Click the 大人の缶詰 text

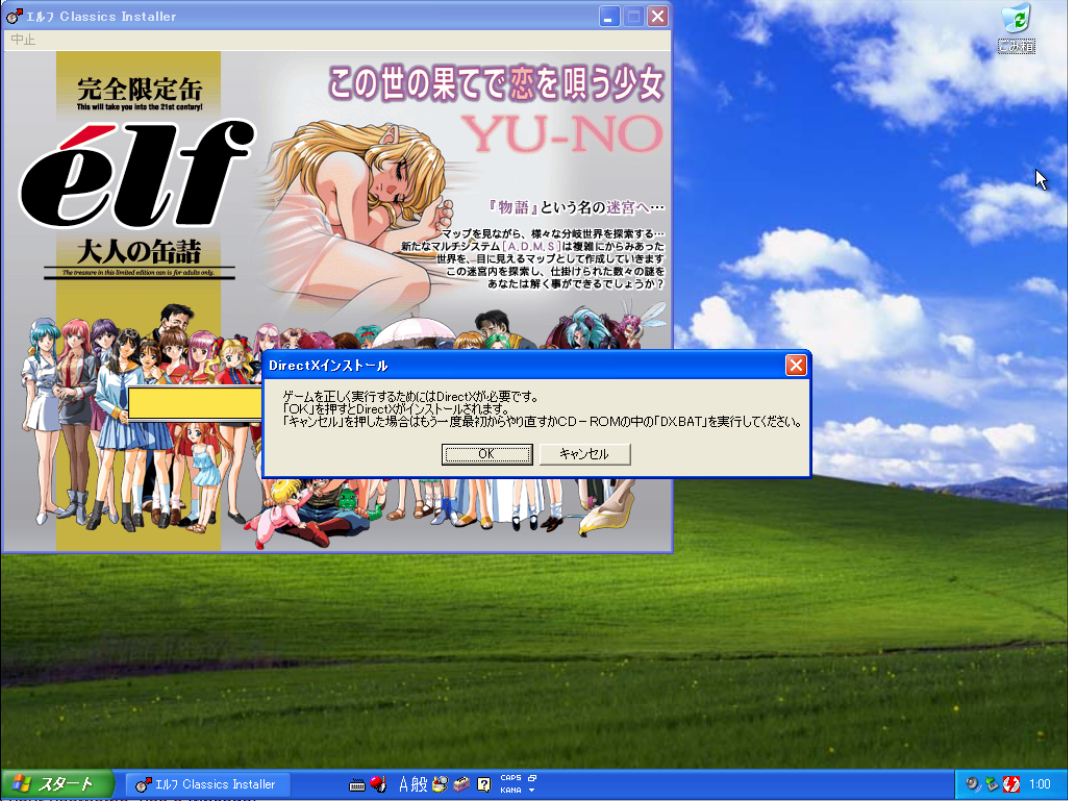coord(139,252)
